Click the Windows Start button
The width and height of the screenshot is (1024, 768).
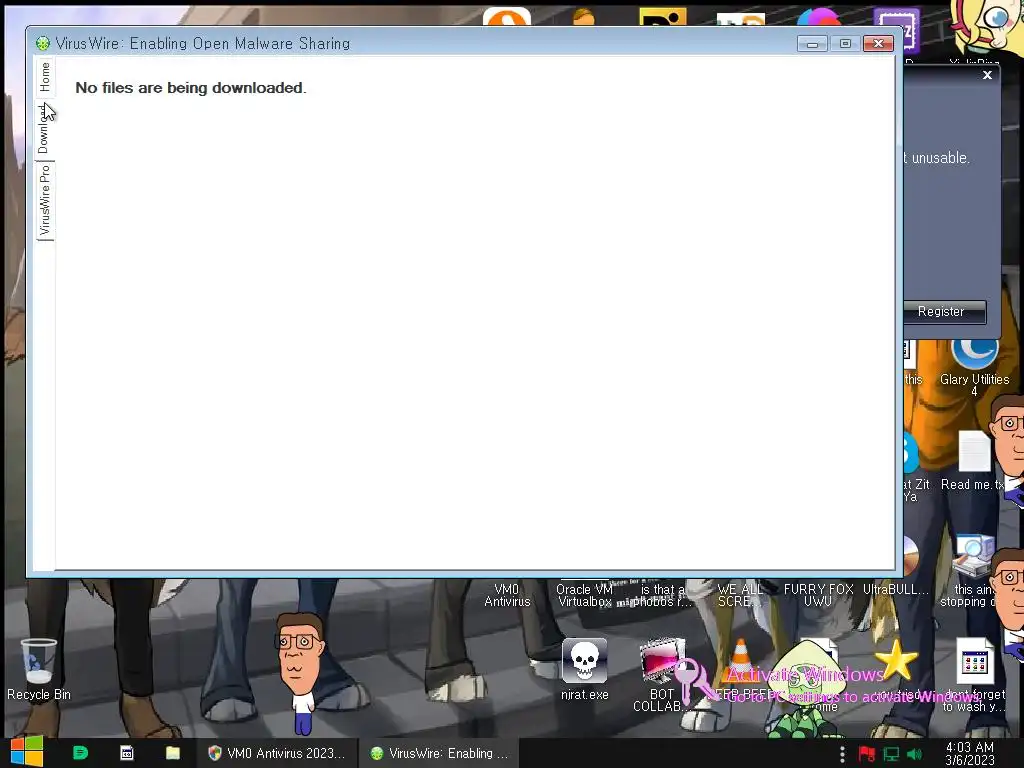pyautogui.click(x=27, y=752)
